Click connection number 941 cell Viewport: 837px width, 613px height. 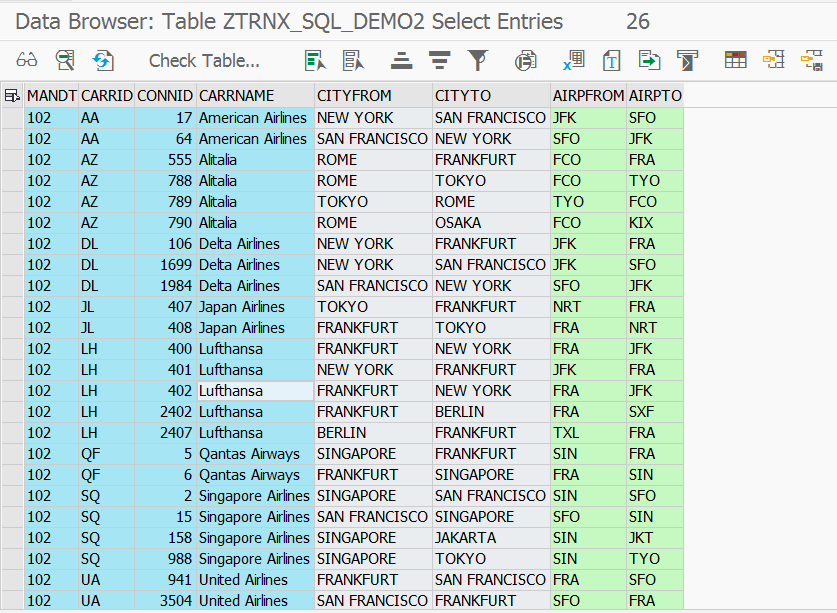click(165, 580)
